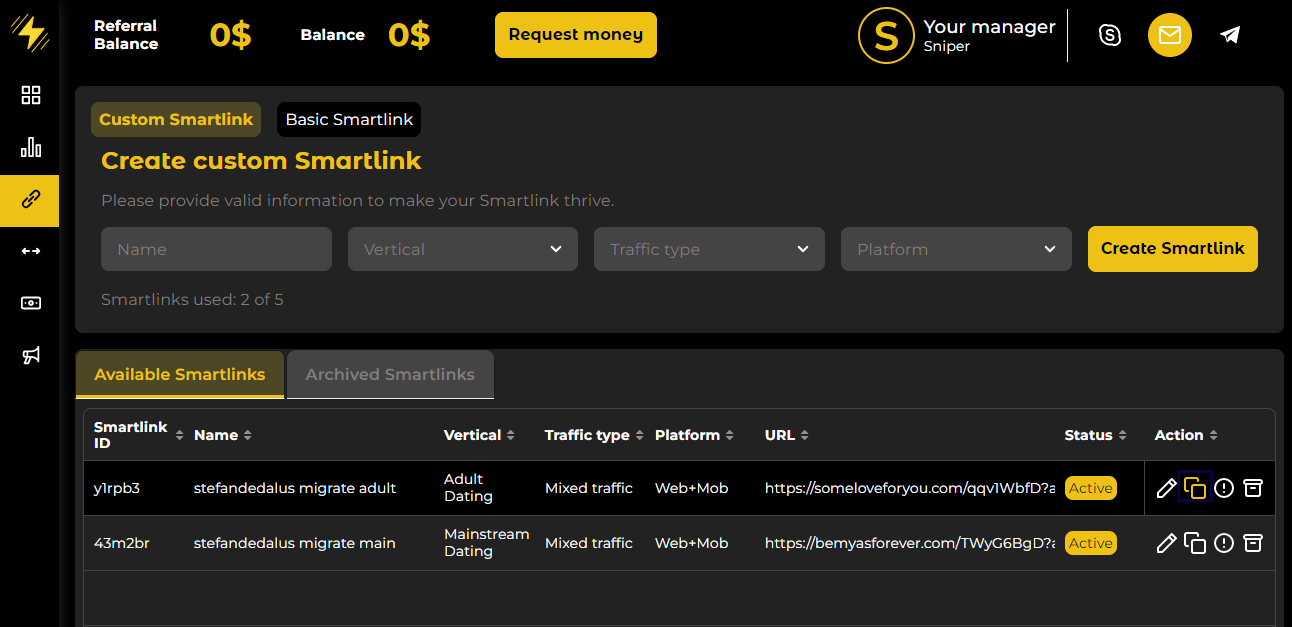Open the statistics bar chart sidebar icon

(x=31, y=148)
